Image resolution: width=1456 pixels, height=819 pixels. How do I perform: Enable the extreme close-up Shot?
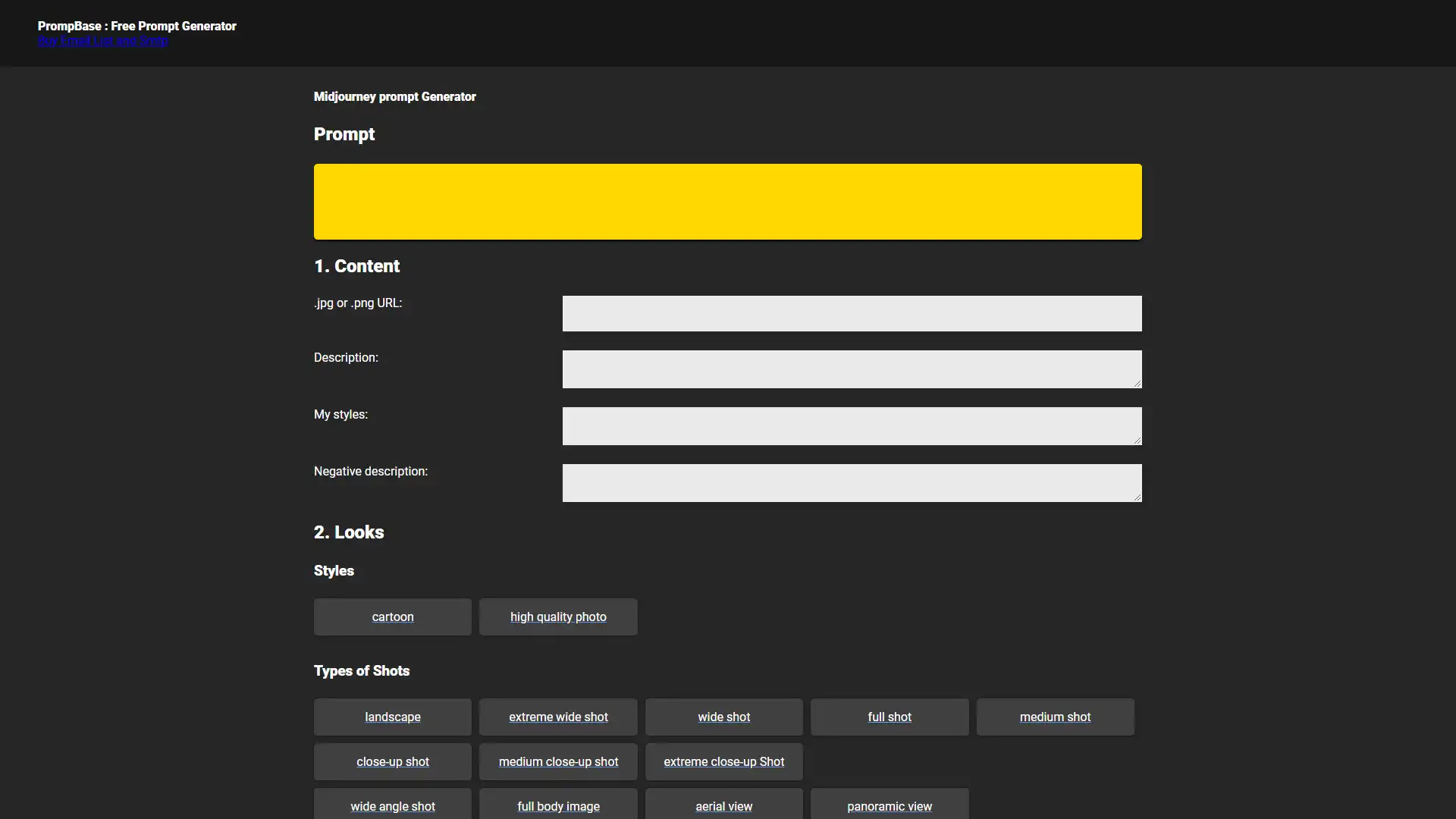(x=724, y=761)
